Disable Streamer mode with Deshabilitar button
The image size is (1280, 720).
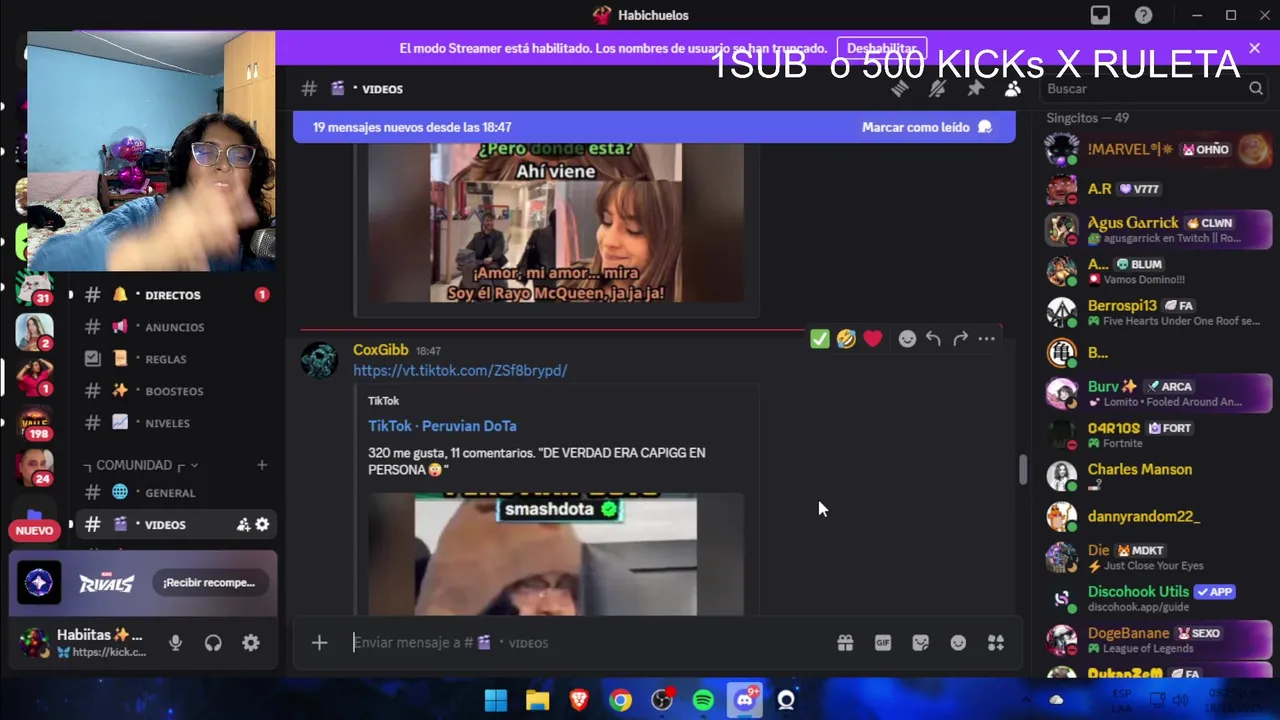point(881,48)
